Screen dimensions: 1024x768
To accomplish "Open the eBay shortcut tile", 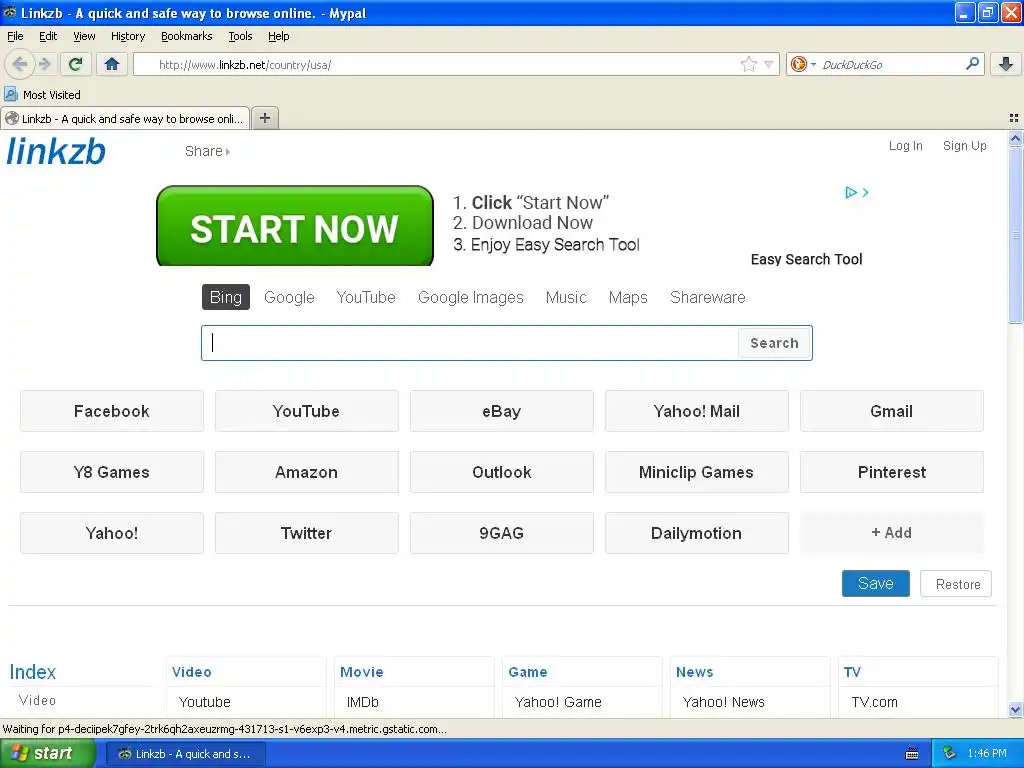I will [x=502, y=411].
